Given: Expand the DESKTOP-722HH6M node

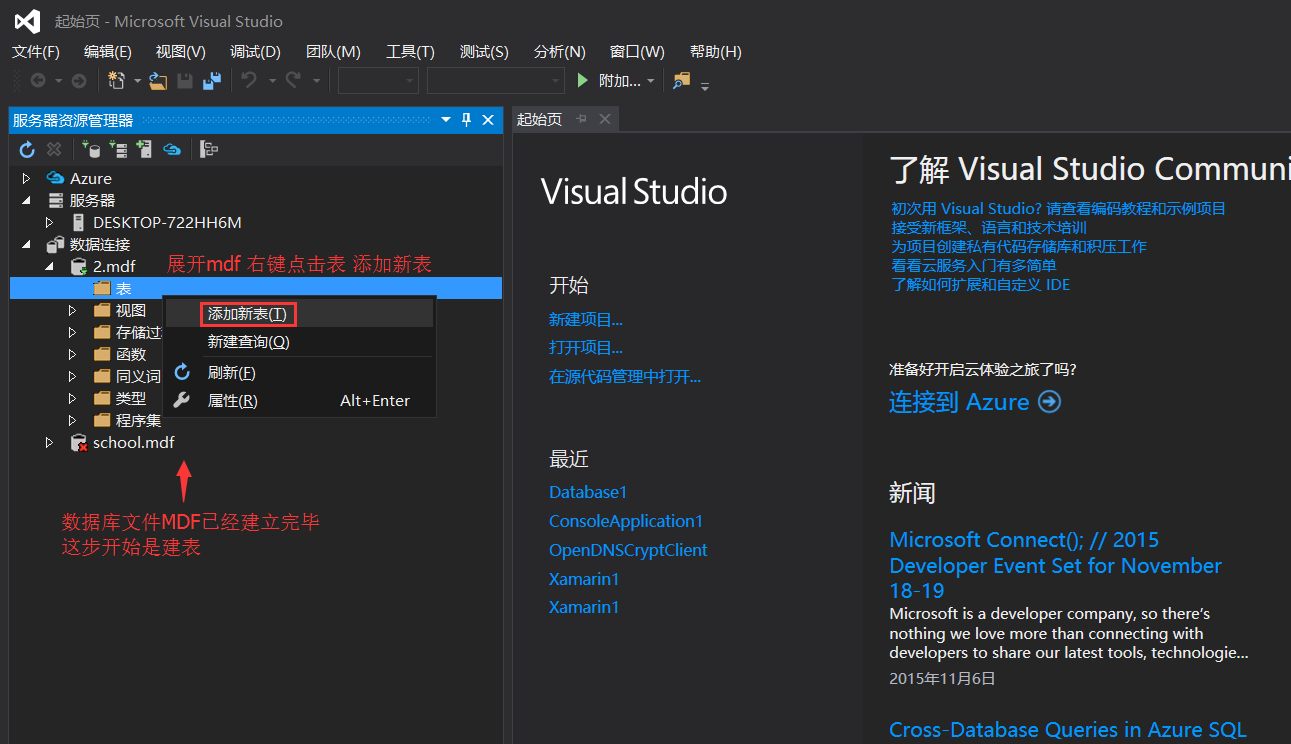Looking at the screenshot, I should (x=49, y=222).
